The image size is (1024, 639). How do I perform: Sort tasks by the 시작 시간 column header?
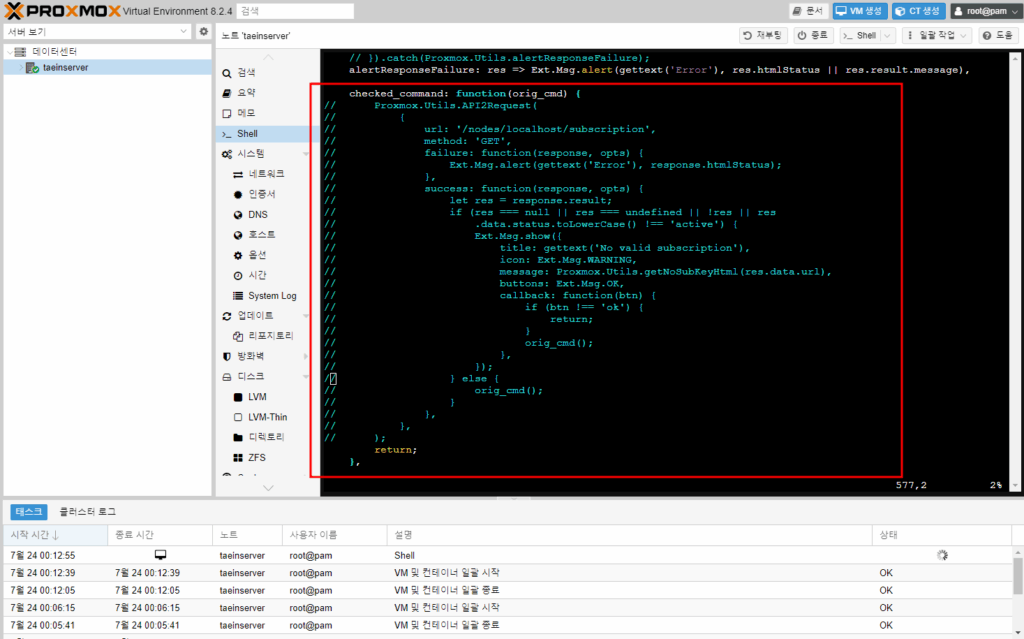point(55,534)
